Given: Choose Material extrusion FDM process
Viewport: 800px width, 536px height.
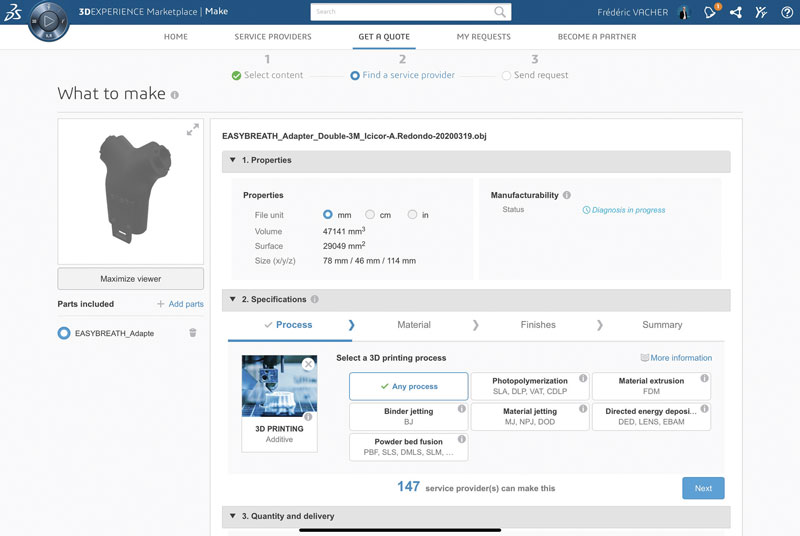Looking at the screenshot, I should [x=651, y=386].
